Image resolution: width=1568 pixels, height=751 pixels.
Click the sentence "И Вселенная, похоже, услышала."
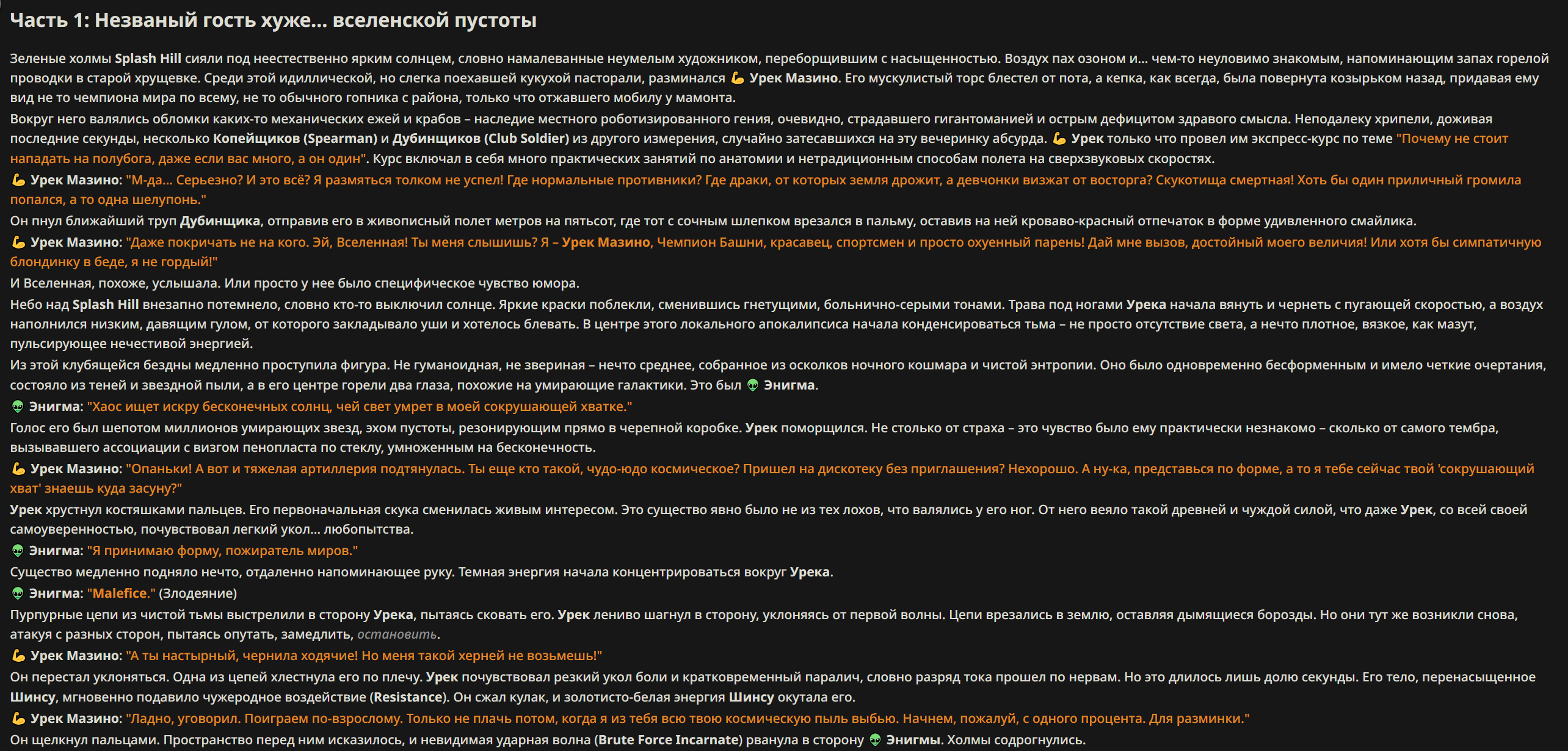coord(115,283)
